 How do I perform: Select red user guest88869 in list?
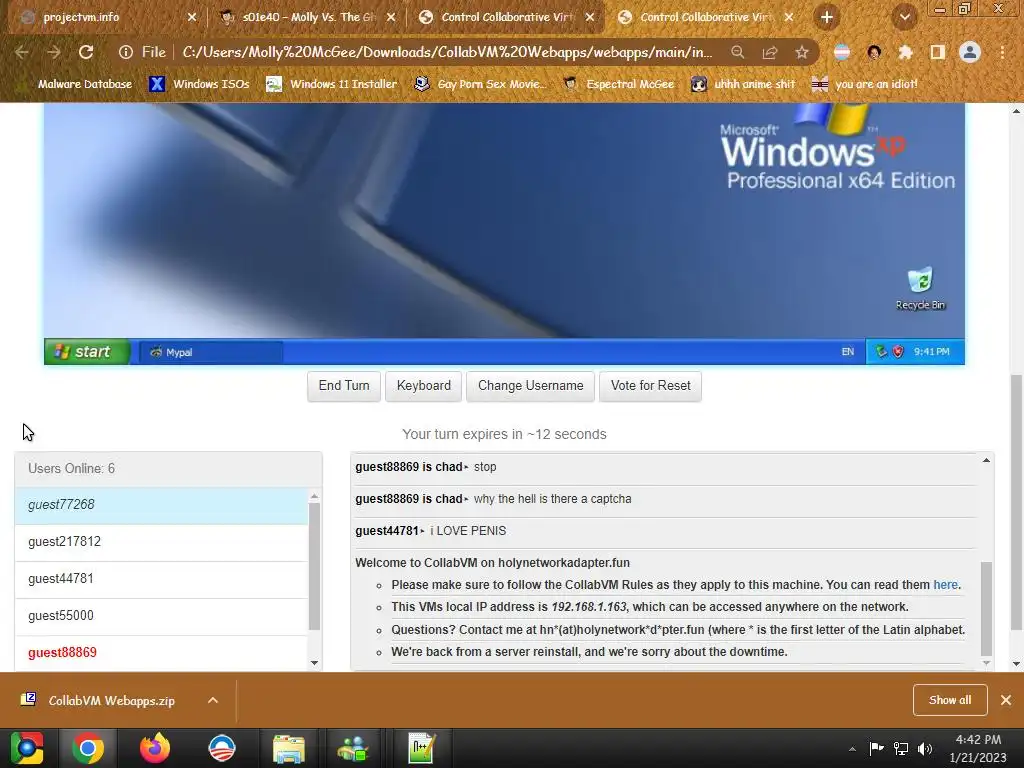point(161,652)
